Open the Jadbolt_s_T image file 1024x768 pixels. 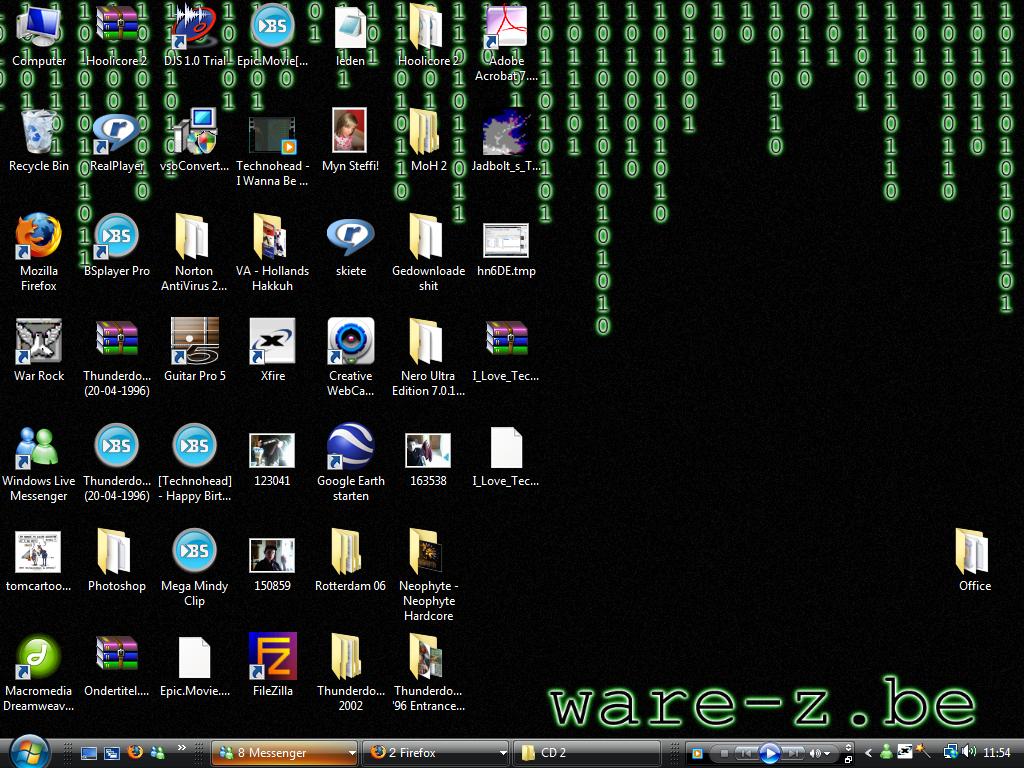pyautogui.click(x=506, y=140)
